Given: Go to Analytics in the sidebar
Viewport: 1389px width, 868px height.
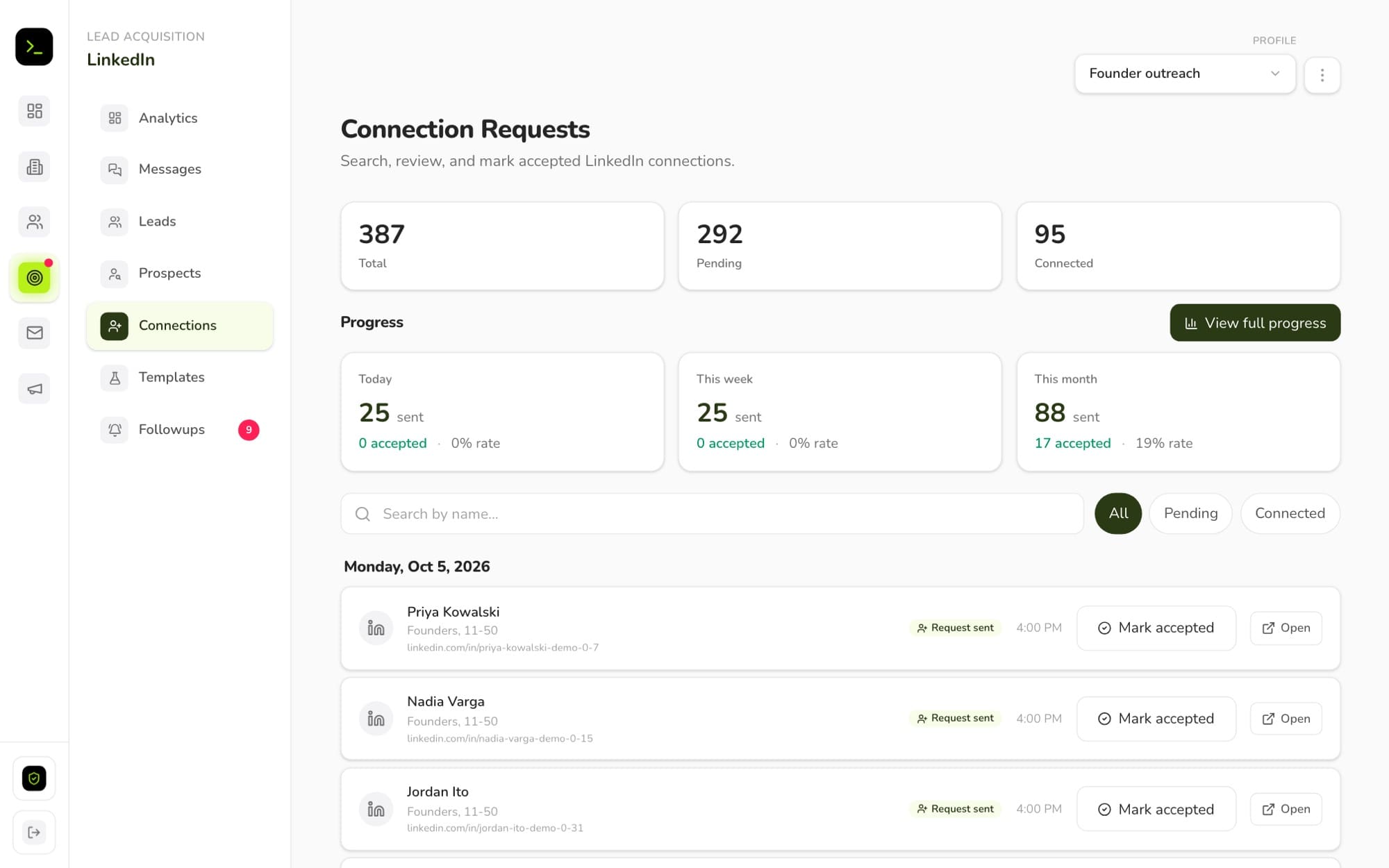Looking at the screenshot, I should click(180, 118).
